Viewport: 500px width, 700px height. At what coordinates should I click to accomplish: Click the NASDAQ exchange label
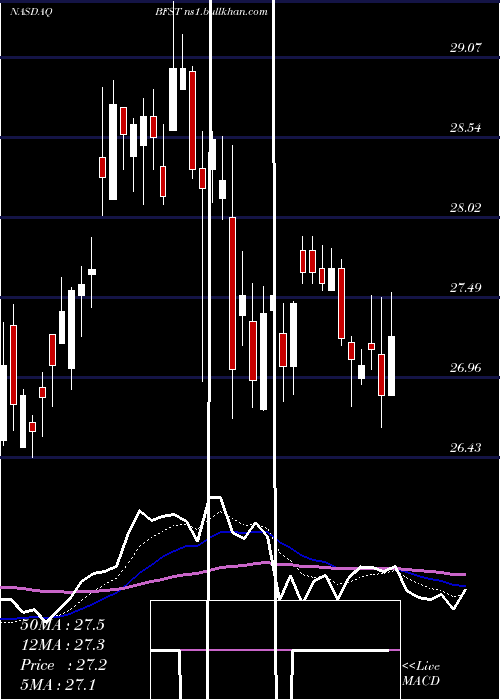30,12
